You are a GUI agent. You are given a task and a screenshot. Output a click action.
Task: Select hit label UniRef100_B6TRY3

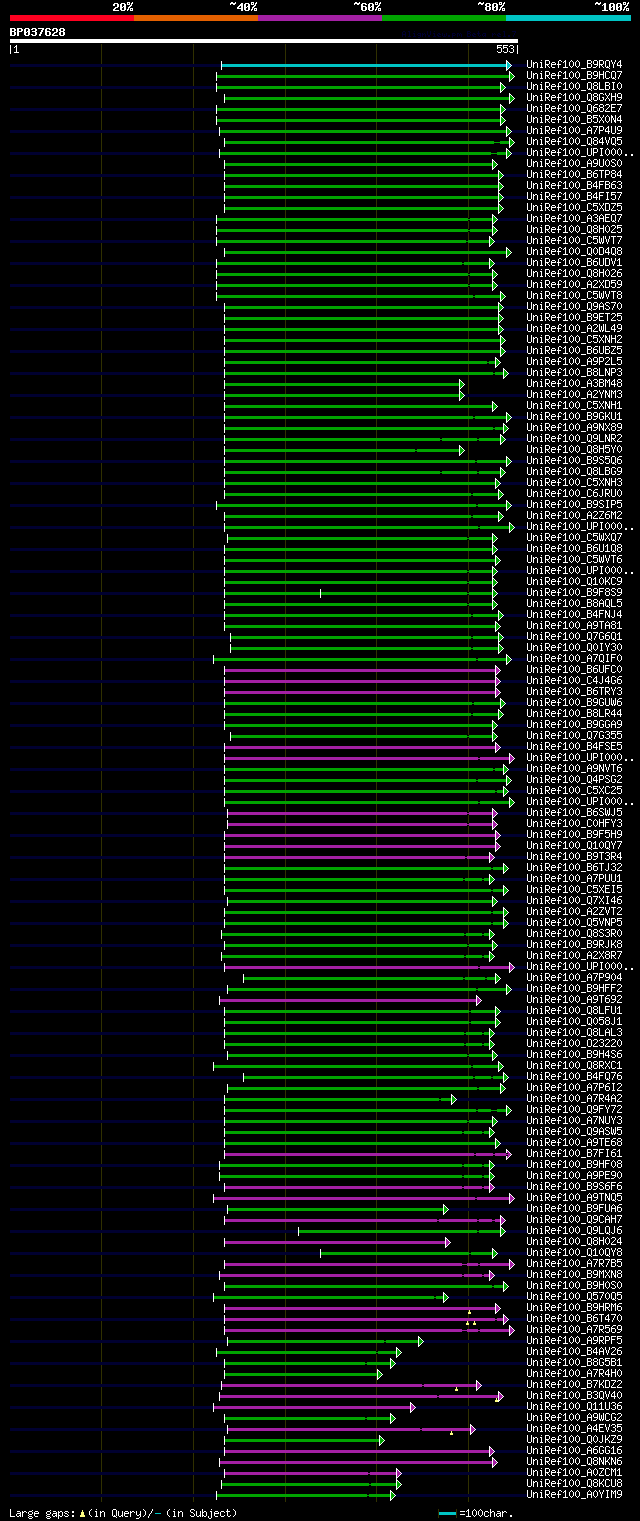574,691
